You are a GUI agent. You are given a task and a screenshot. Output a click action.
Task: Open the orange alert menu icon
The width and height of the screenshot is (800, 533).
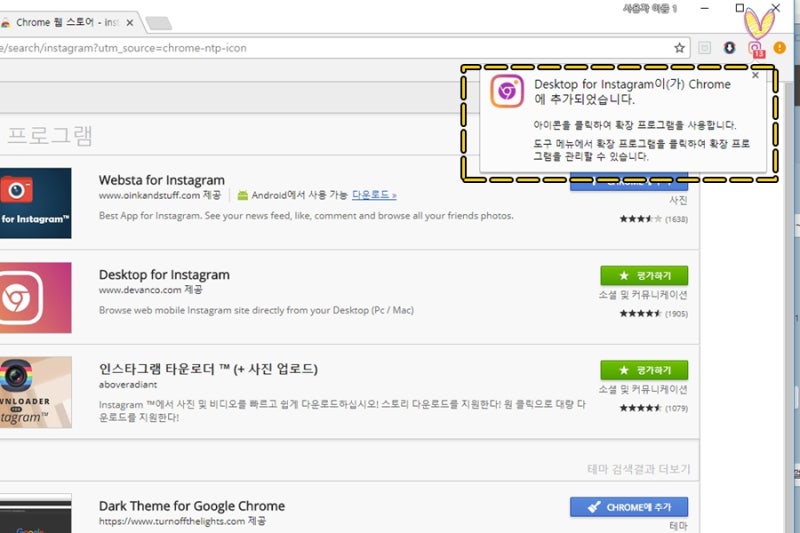point(779,47)
